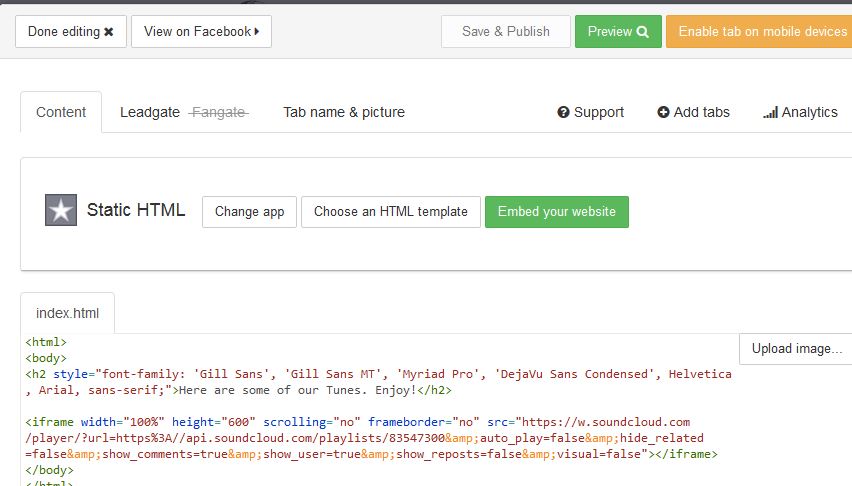Switch to the Content tab
This screenshot has height=486, width=852.
[61, 112]
